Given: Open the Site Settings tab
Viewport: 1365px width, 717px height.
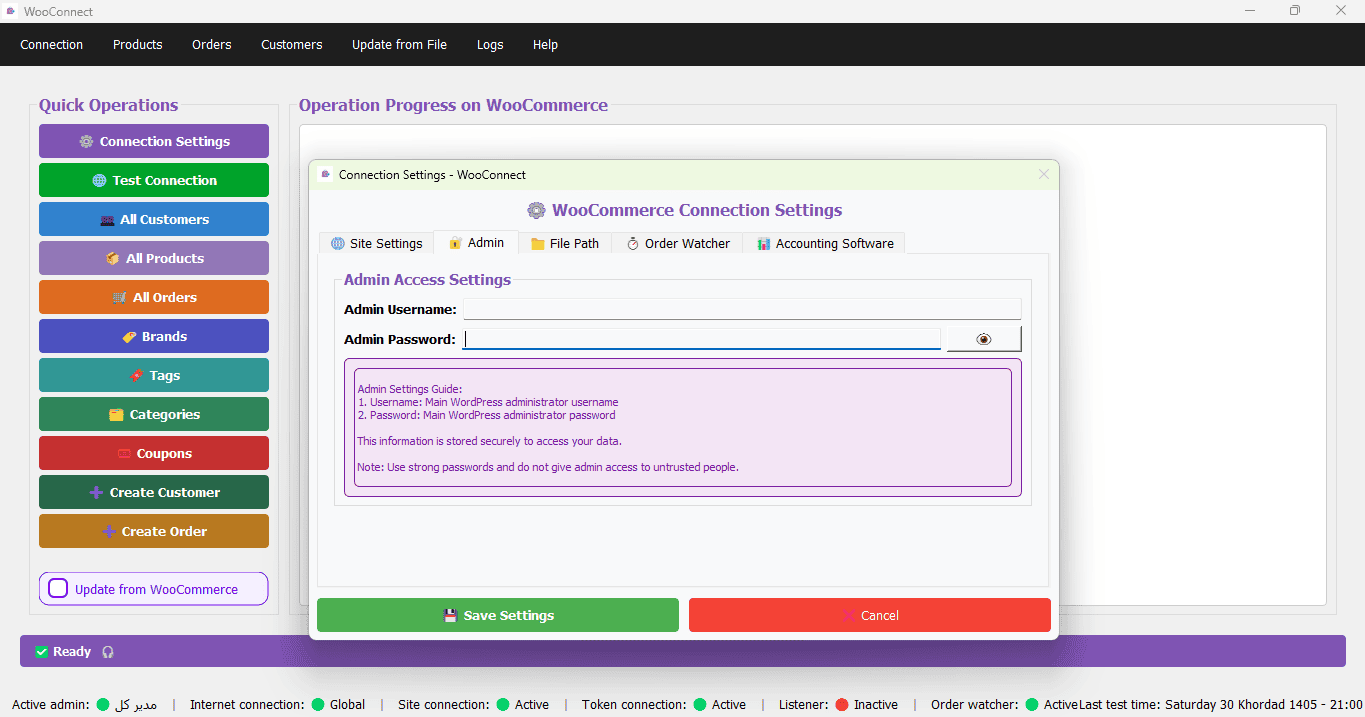Looking at the screenshot, I should pyautogui.click(x=376, y=243).
